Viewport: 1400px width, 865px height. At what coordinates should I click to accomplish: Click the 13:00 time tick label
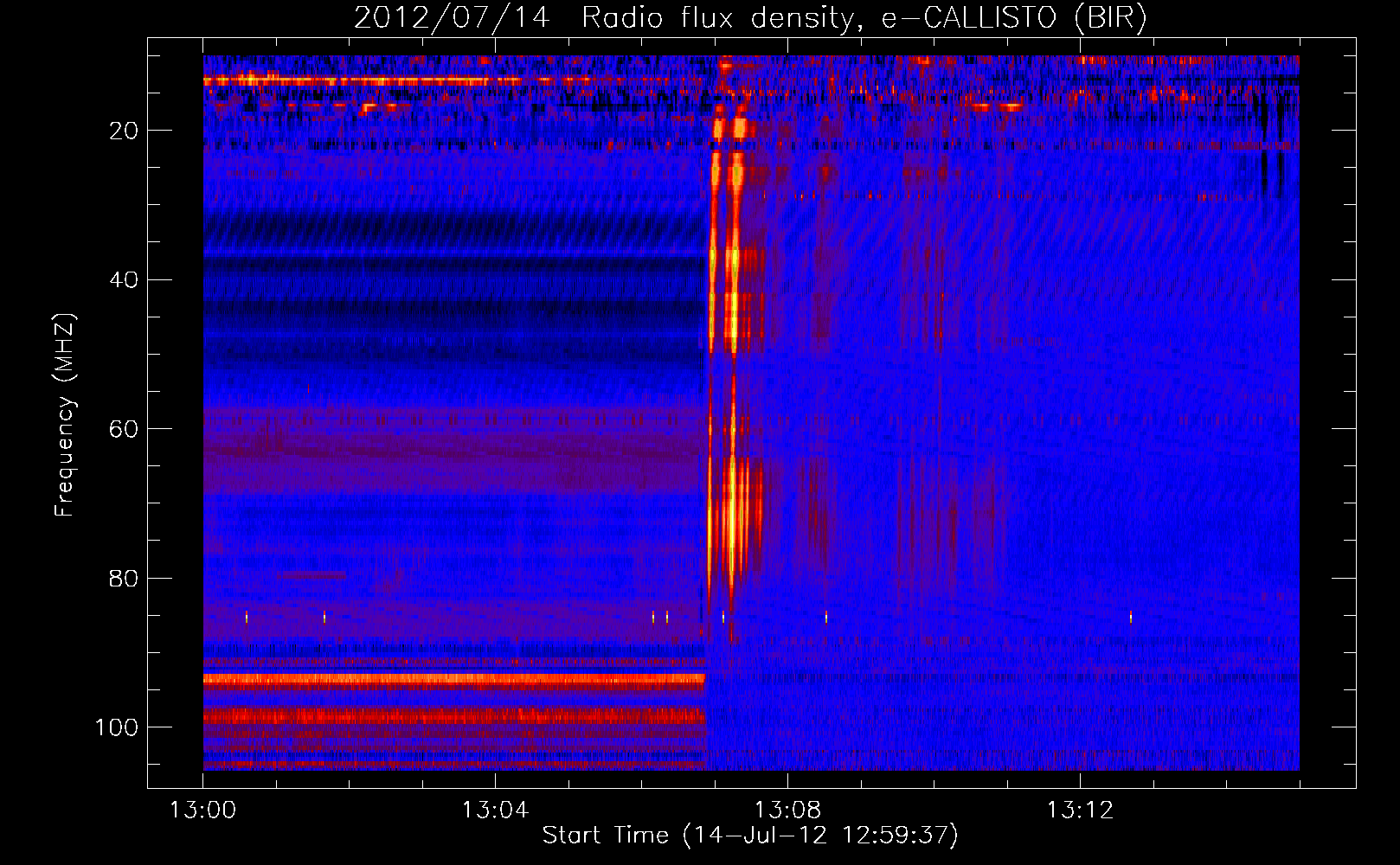pyautogui.click(x=202, y=811)
